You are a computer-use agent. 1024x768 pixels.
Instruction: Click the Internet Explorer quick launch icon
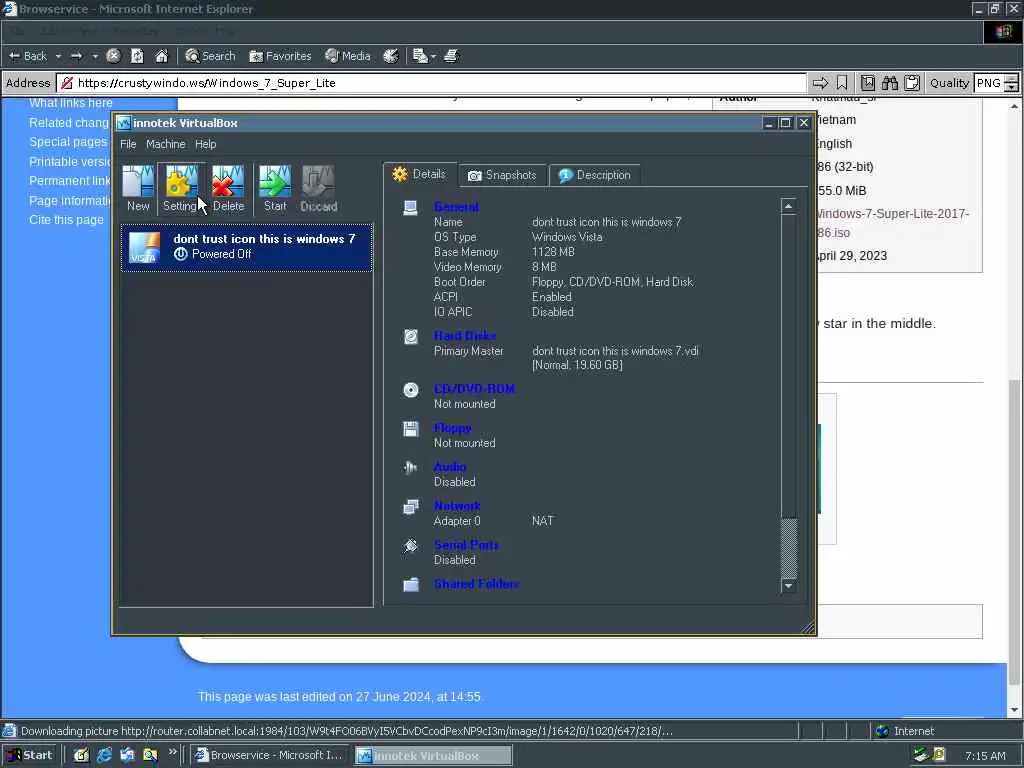point(104,756)
